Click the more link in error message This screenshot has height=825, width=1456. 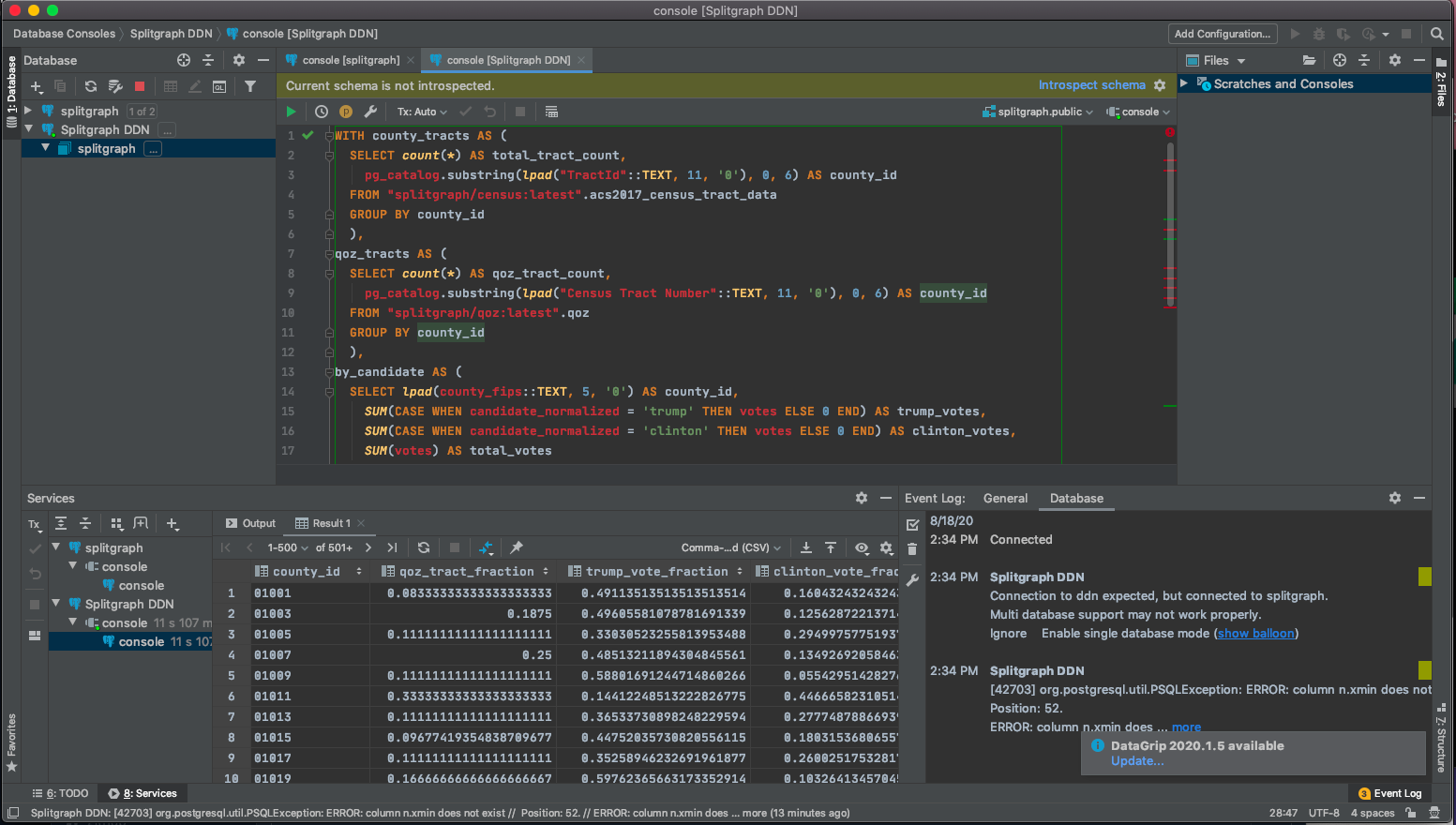[x=1186, y=727]
